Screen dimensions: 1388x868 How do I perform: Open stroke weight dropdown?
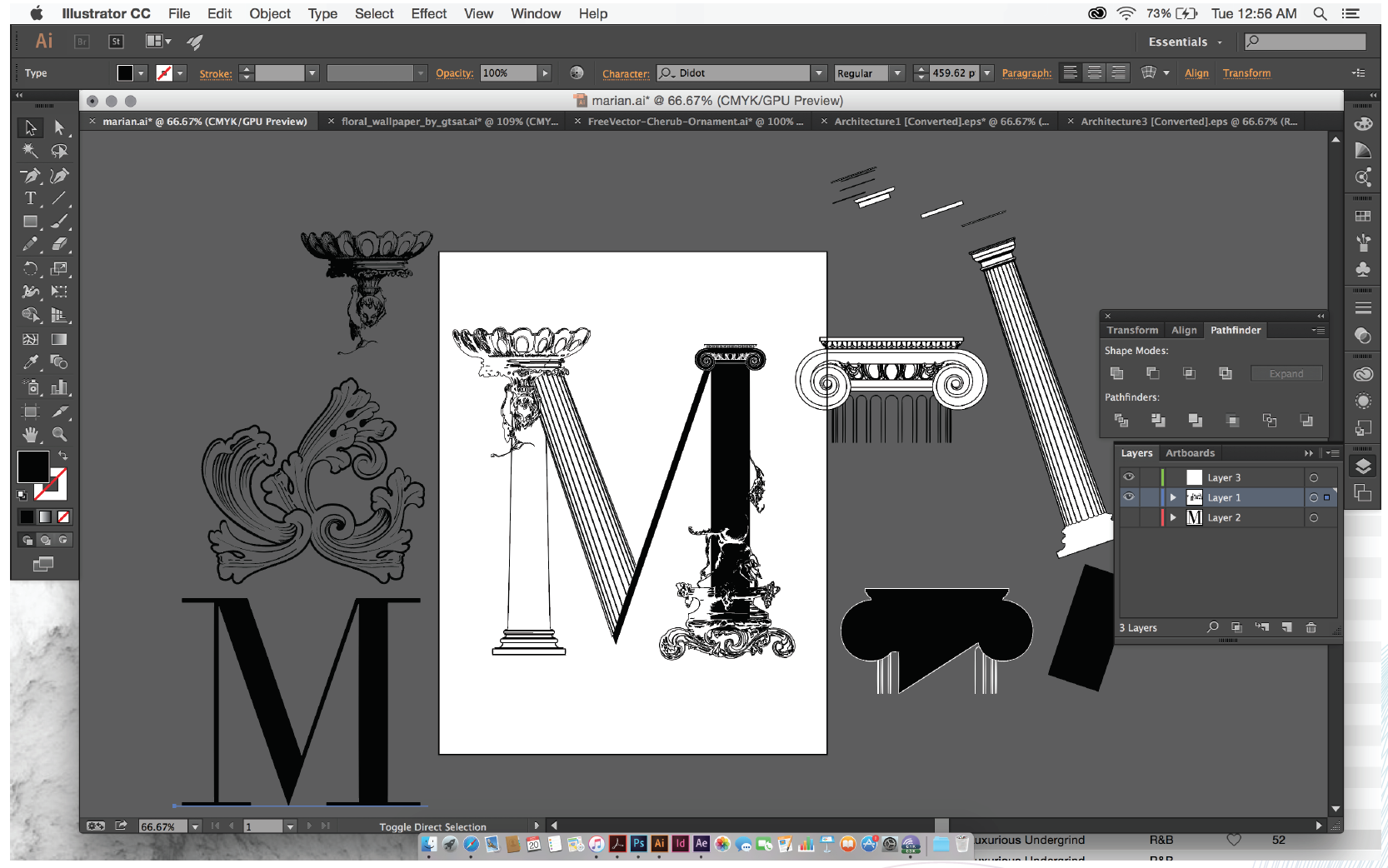pyautogui.click(x=312, y=73)
